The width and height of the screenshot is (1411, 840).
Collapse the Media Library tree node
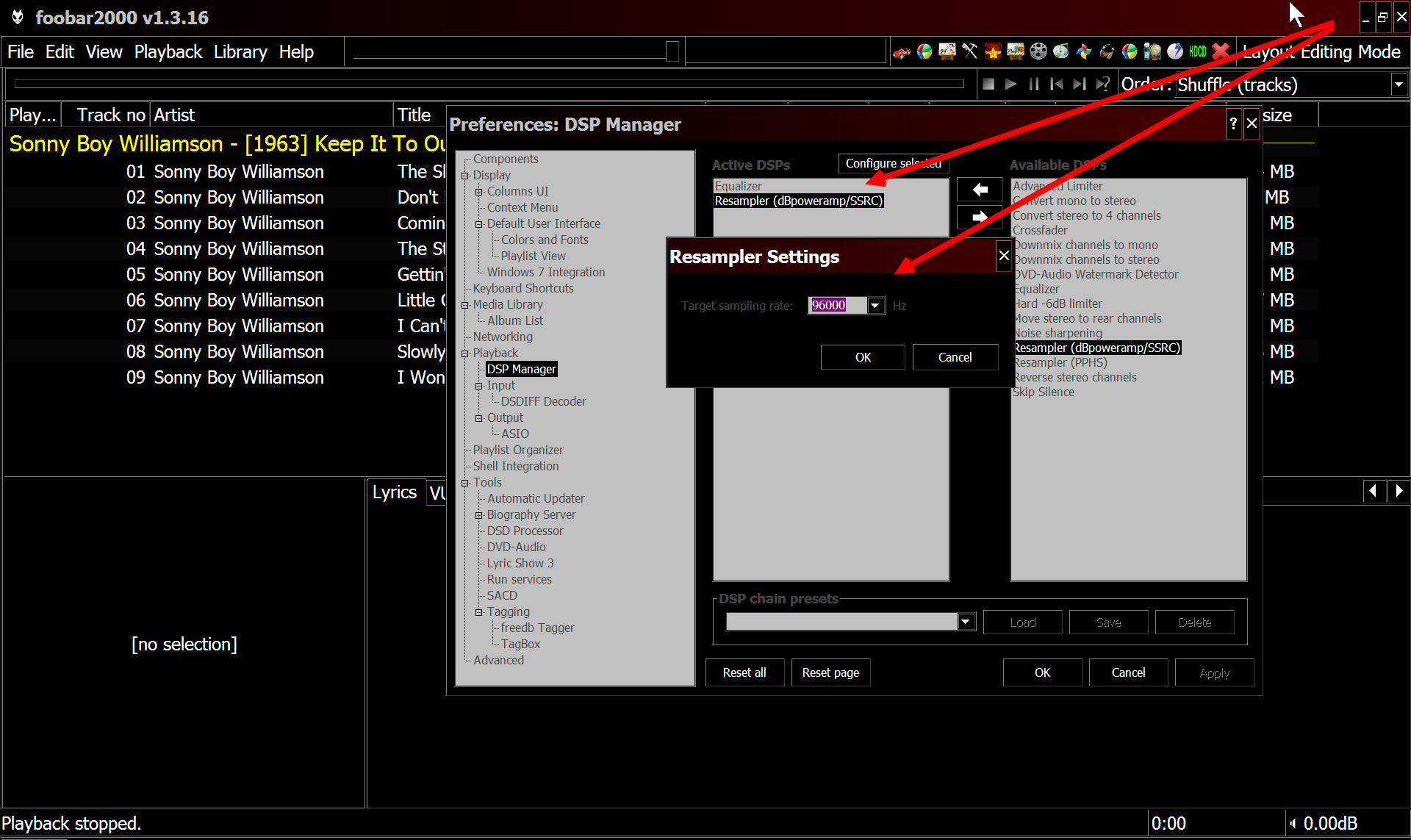point(464,305)
